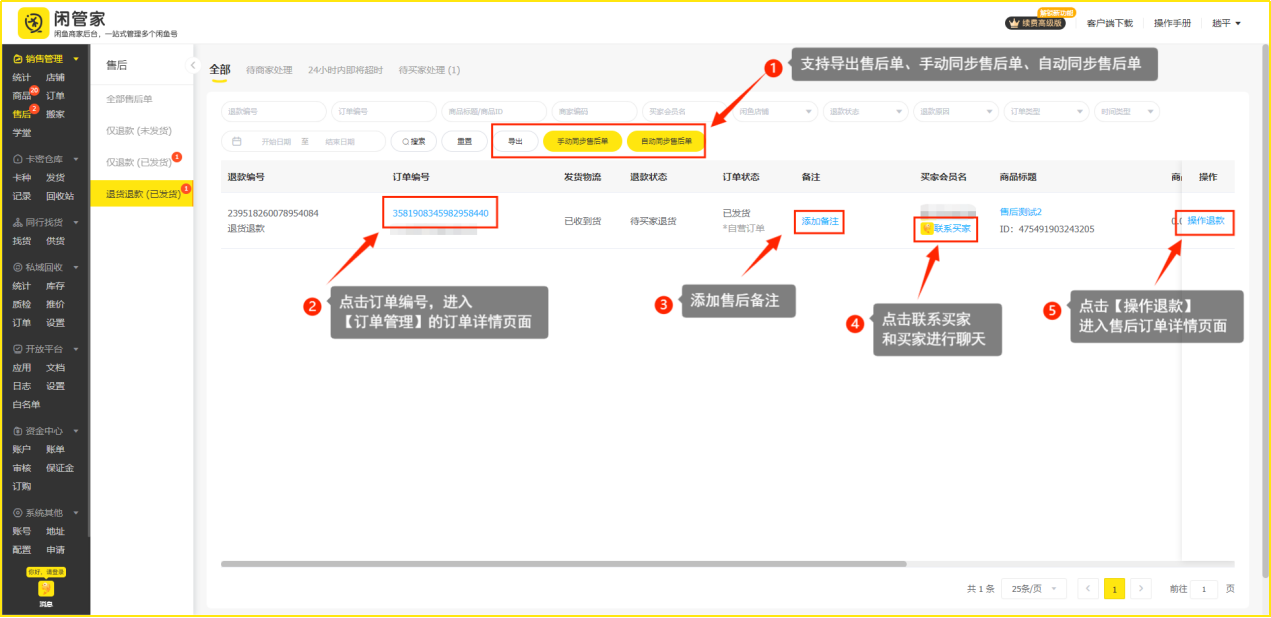Collapse the 销售管理 sidebar section
Screen dimensions: 1271x618
click(x=75, y=59)
